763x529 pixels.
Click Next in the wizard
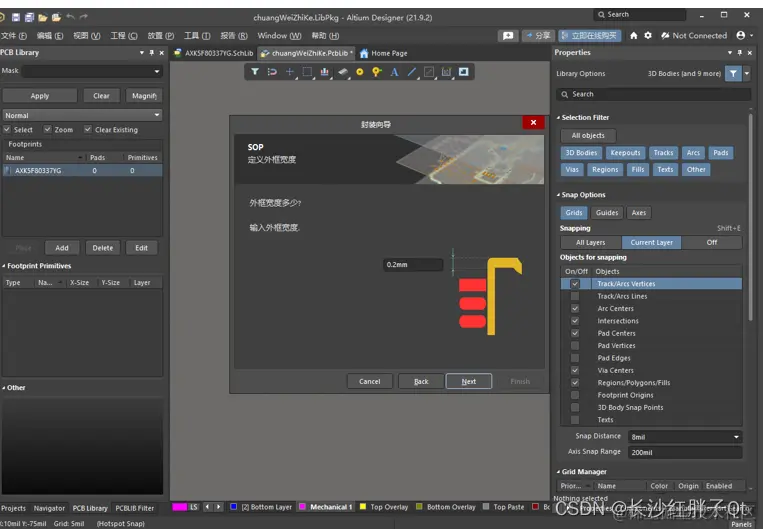coord(469,382)
